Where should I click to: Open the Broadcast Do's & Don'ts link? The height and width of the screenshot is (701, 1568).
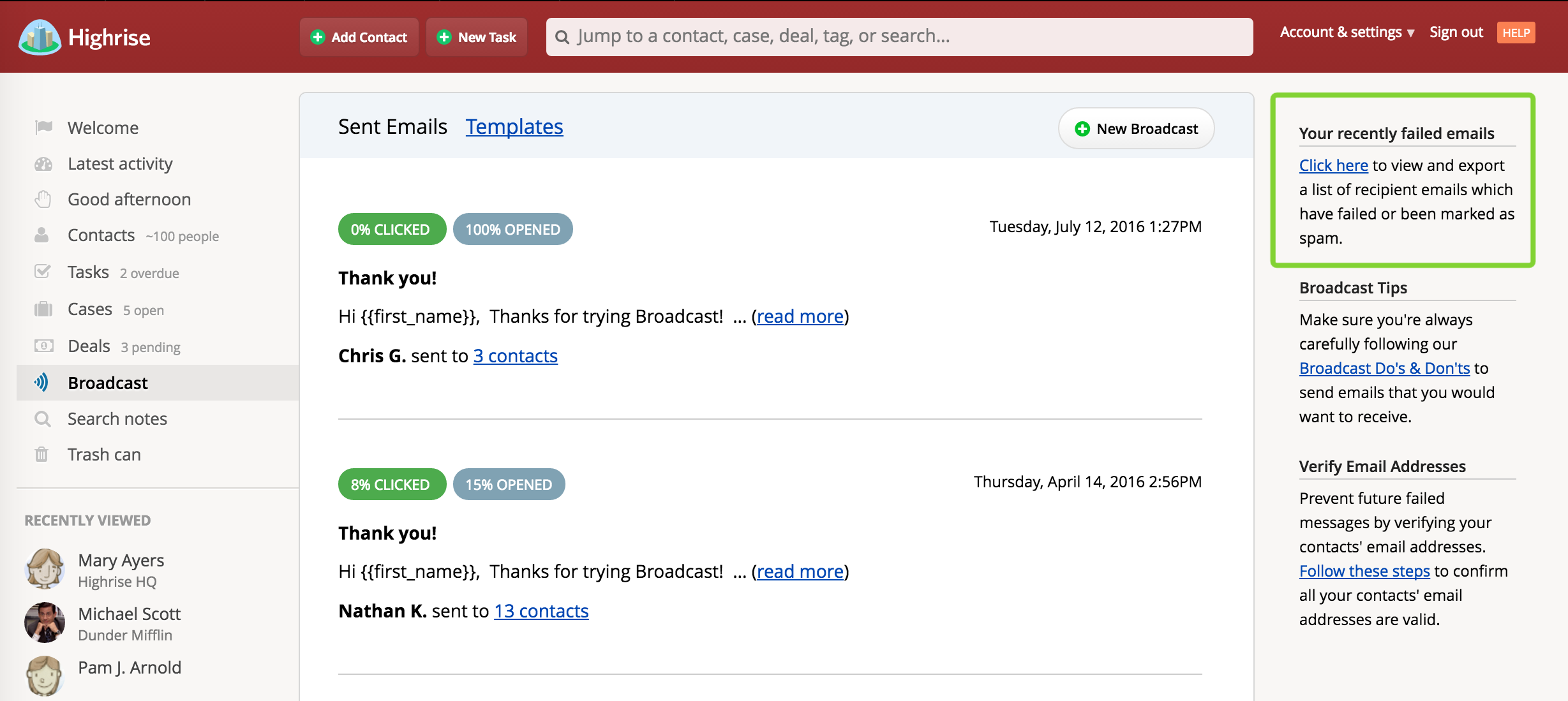coord(1384,368)
